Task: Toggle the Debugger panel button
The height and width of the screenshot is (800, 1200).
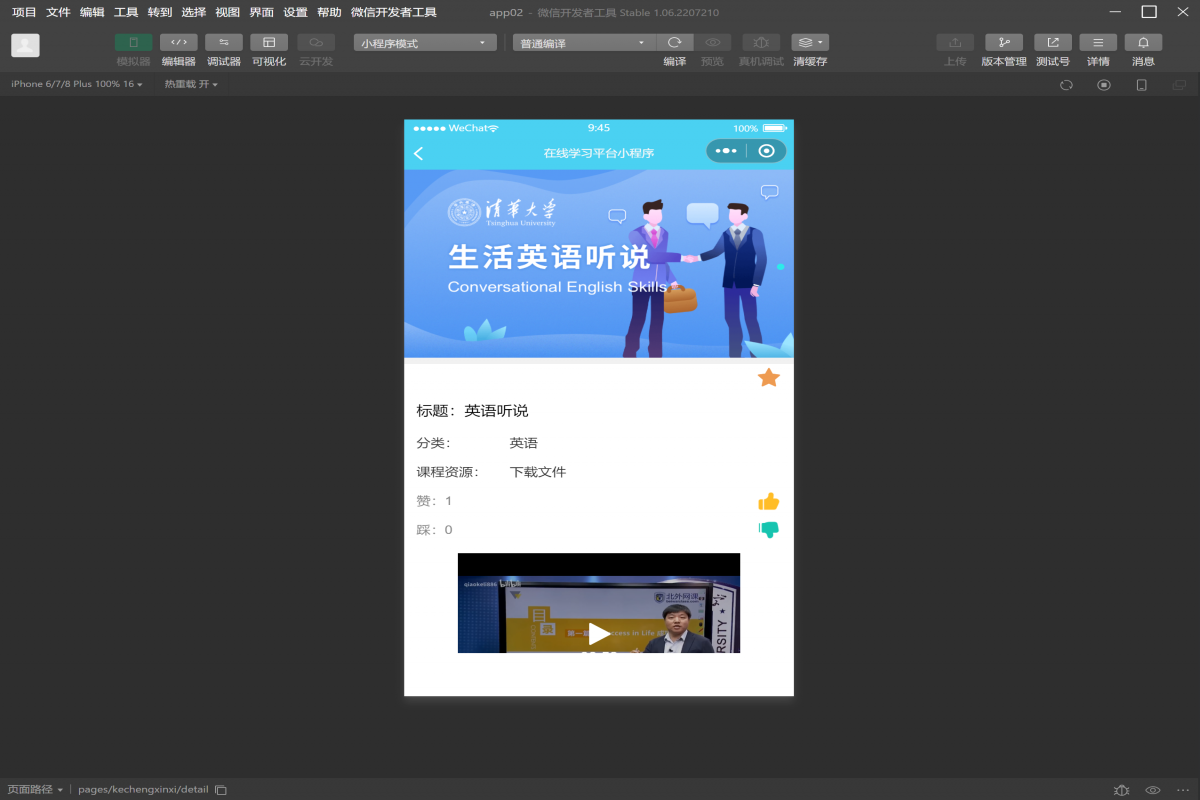Action: point(223,43)
